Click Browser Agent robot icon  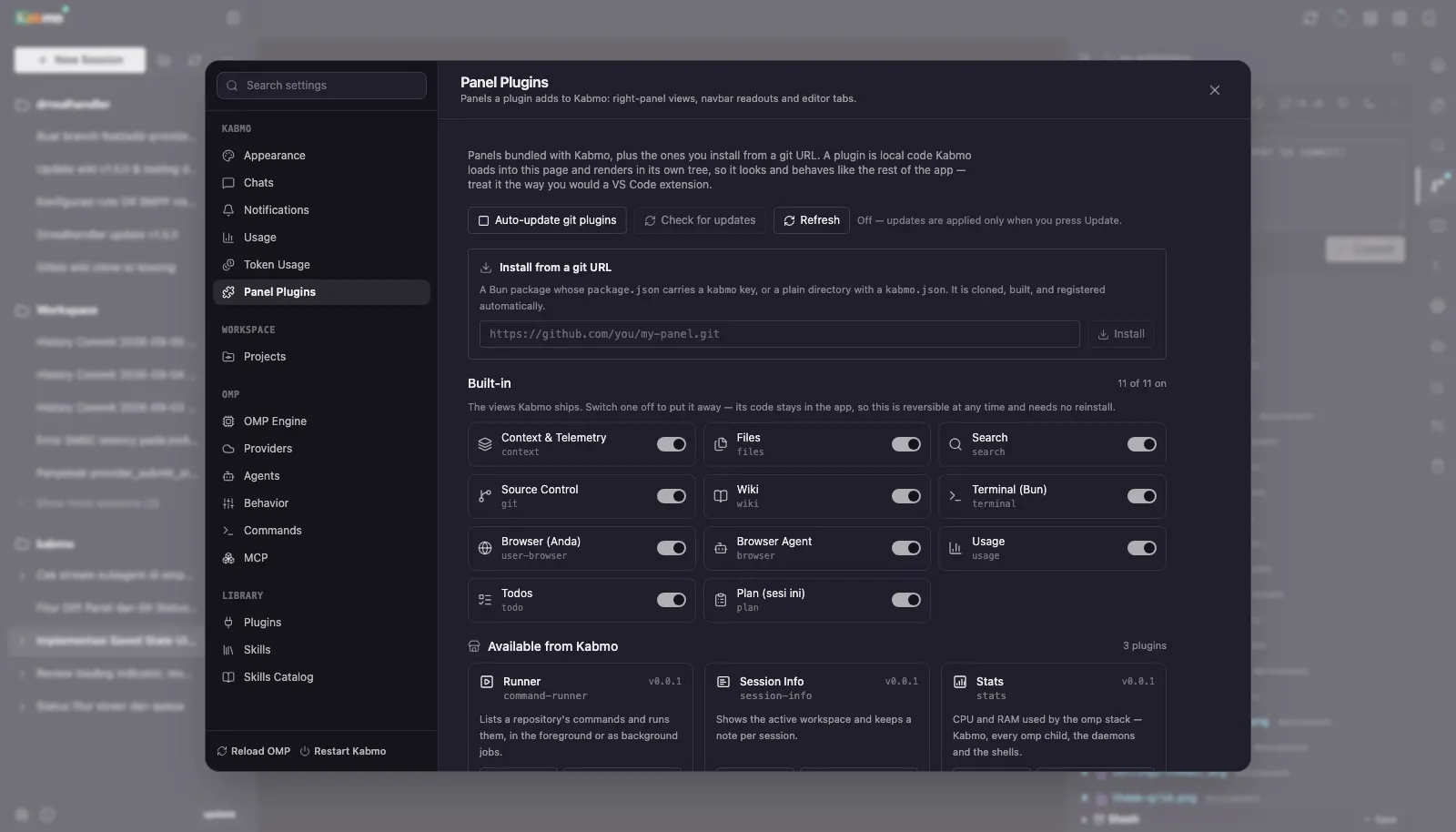click(721, 548)
